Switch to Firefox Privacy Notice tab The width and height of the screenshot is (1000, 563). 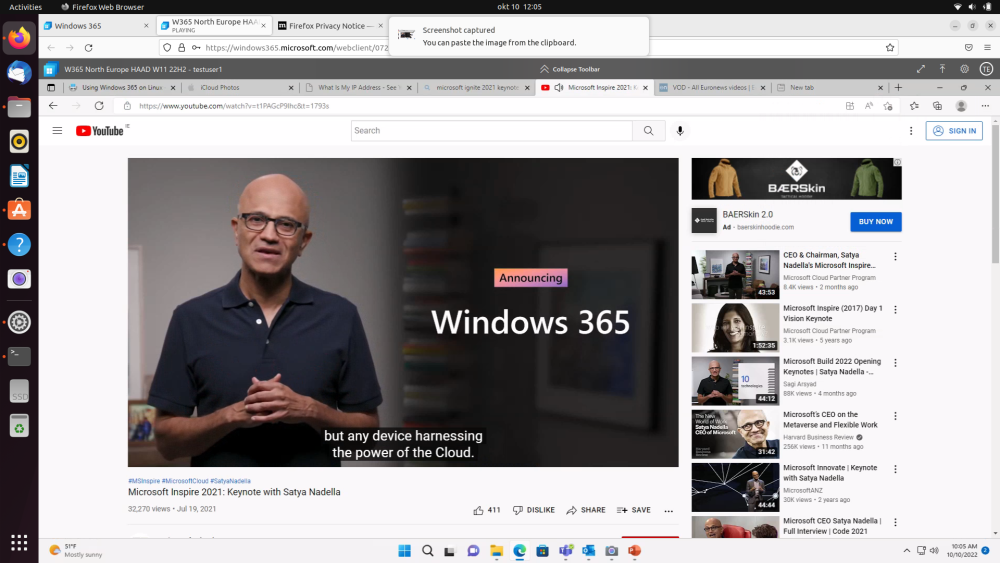click(x=330, y=26)
